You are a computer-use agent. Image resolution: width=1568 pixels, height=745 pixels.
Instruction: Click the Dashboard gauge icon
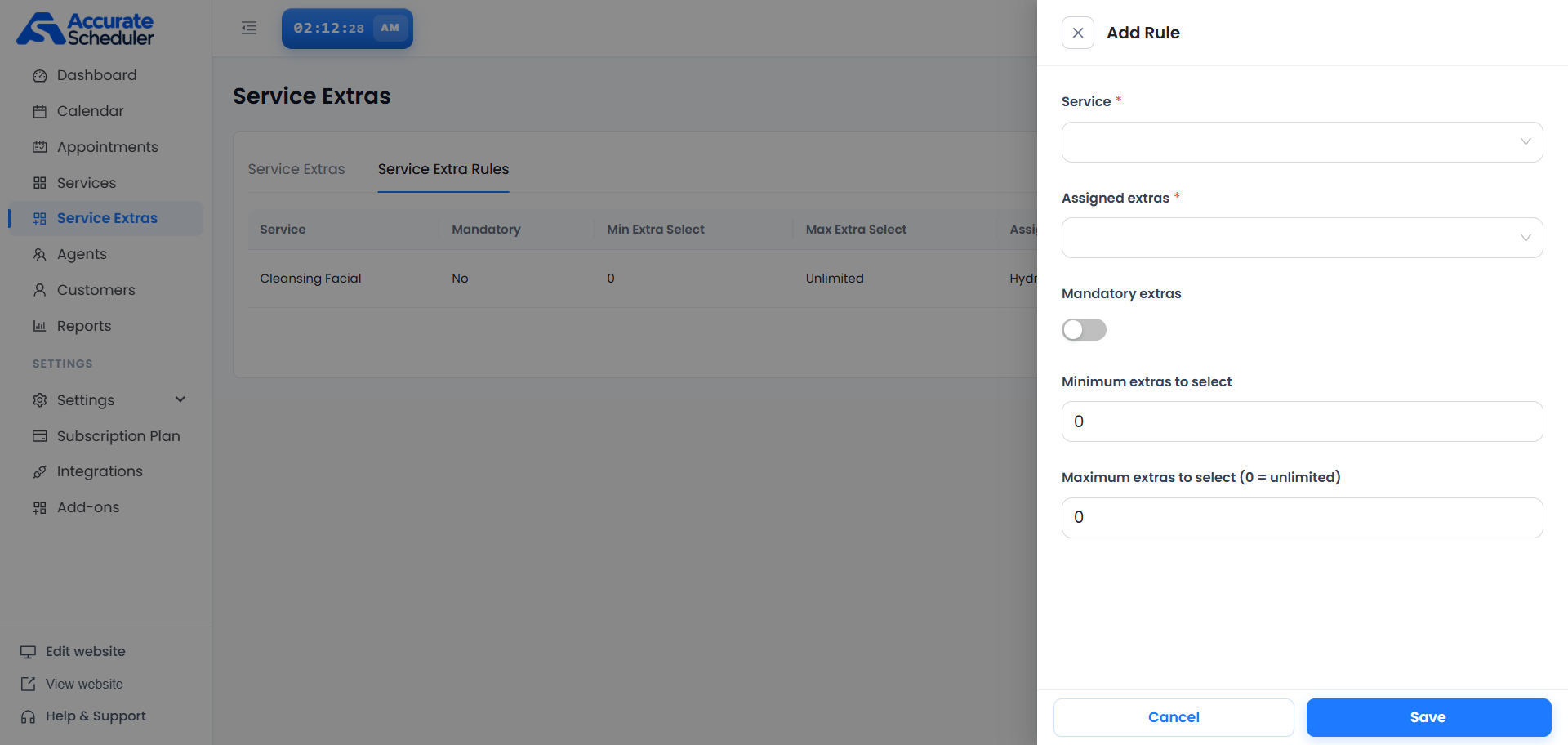[39, 76]
